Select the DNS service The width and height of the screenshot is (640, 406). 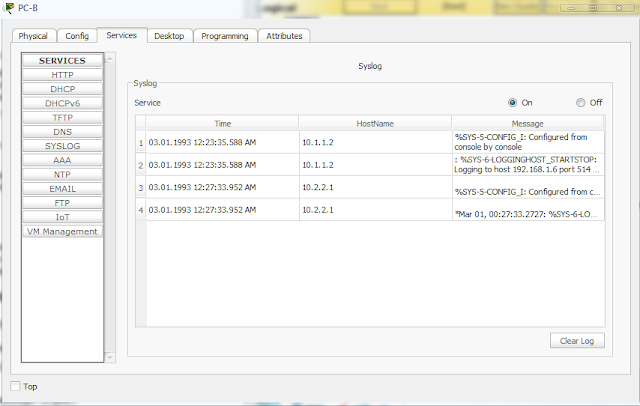point(62,132)
